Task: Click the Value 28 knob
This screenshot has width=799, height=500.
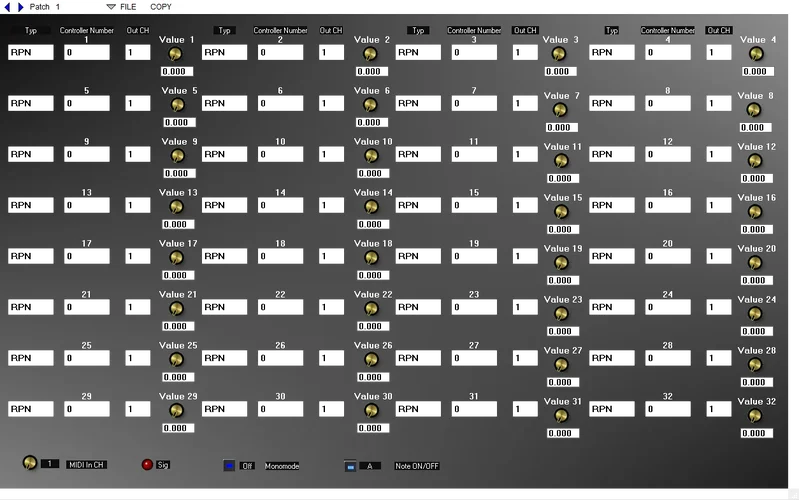Action: pos(755,364)
